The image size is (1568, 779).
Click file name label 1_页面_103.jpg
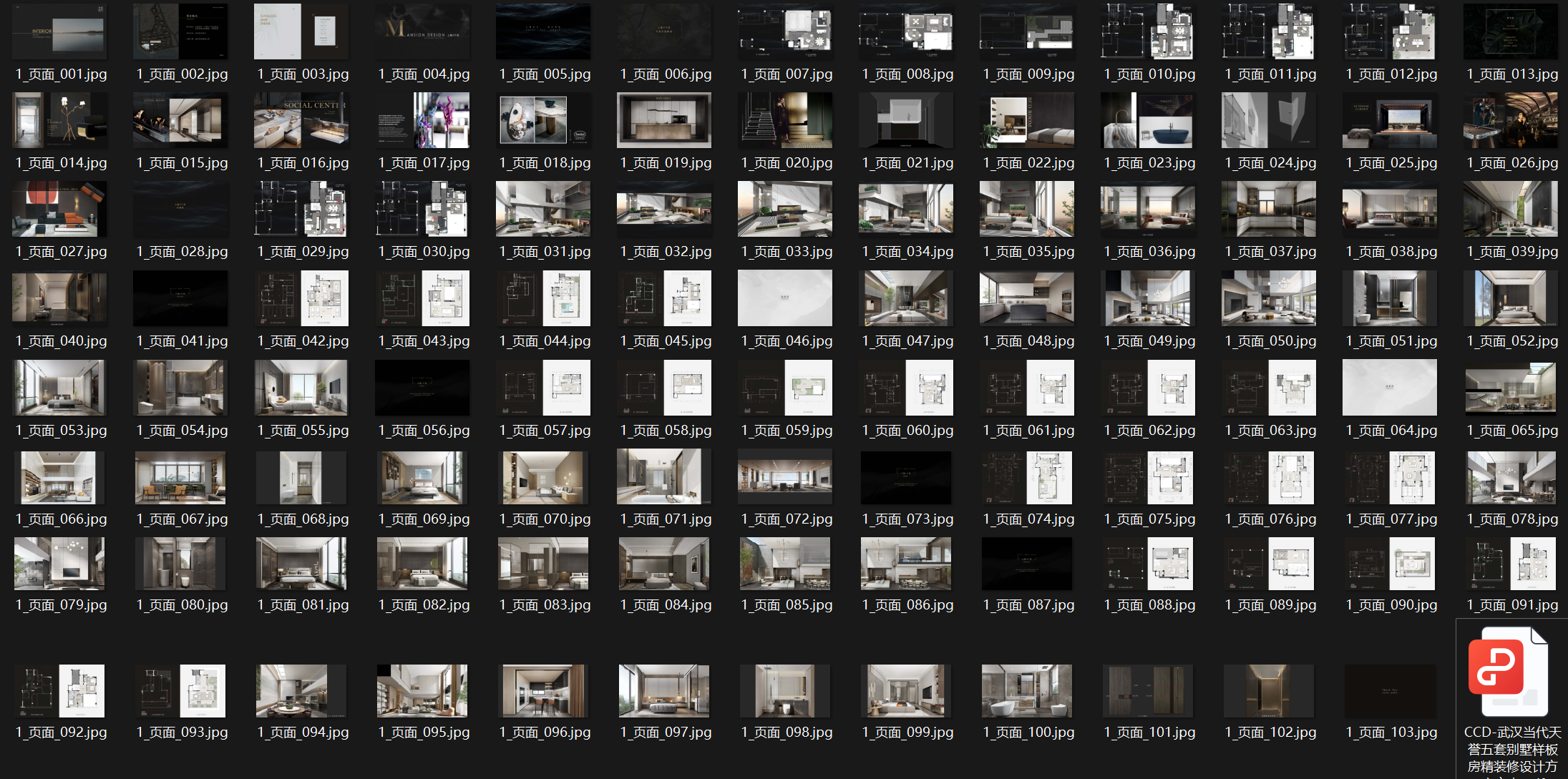coord(1391,733)
